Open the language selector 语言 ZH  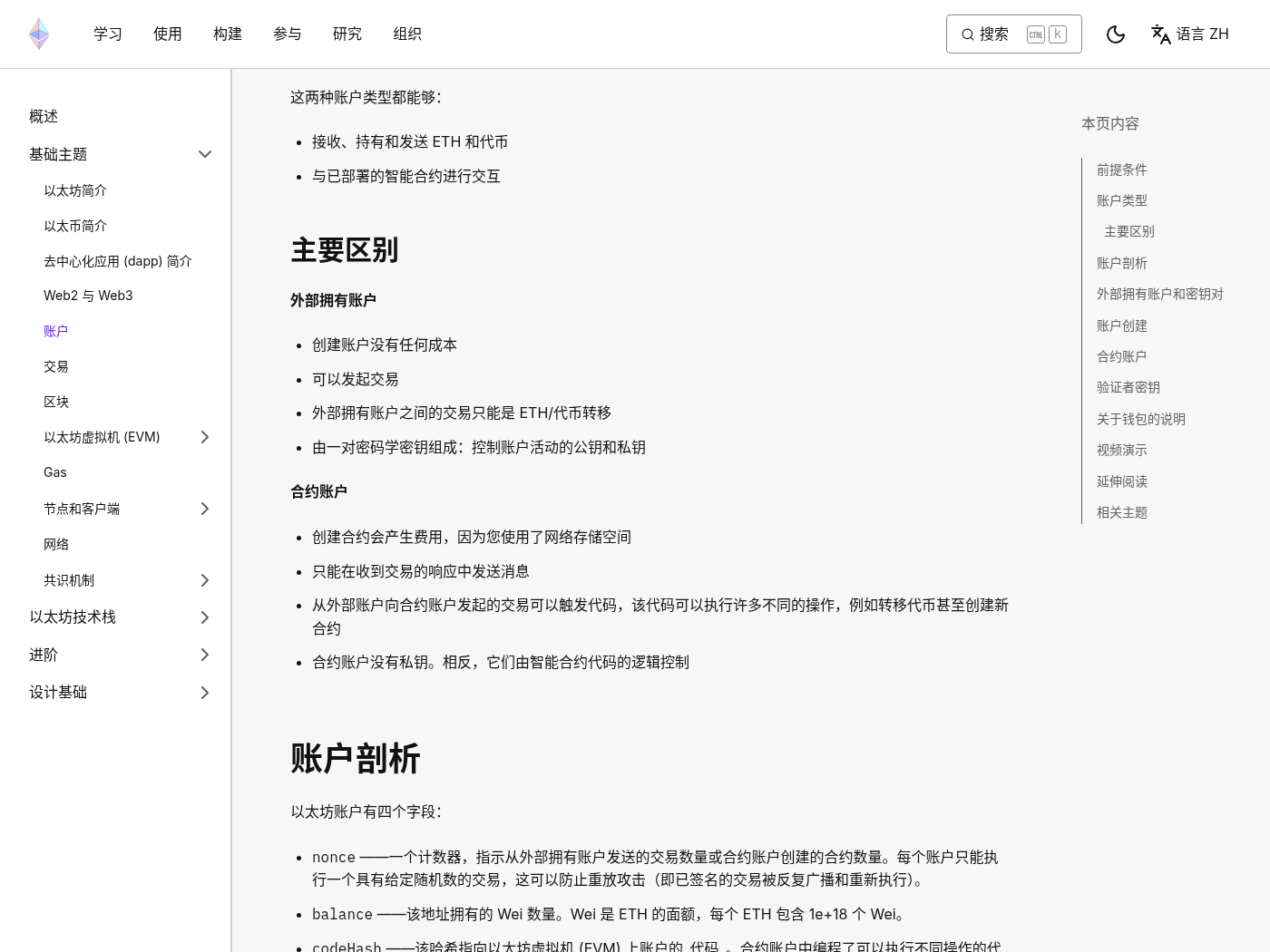(x=1190, y=34)
